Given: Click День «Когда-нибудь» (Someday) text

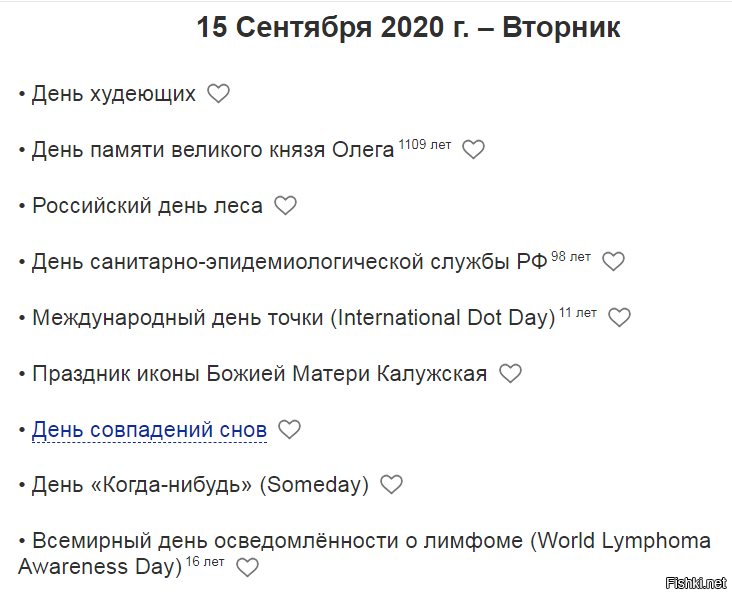Looking at the screenshot, I should click(x=200, y=485).
